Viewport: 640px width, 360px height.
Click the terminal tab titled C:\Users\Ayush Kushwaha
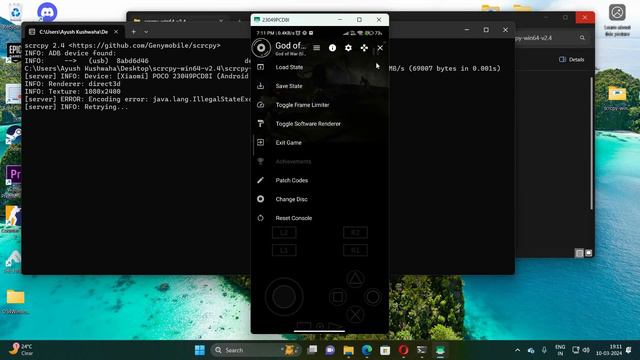(73, 32)
